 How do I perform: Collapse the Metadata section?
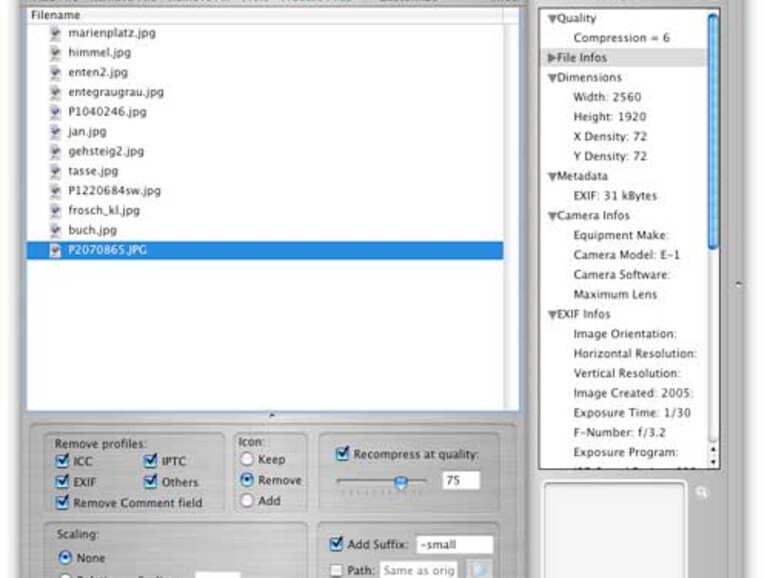click(x=552, y=177)
